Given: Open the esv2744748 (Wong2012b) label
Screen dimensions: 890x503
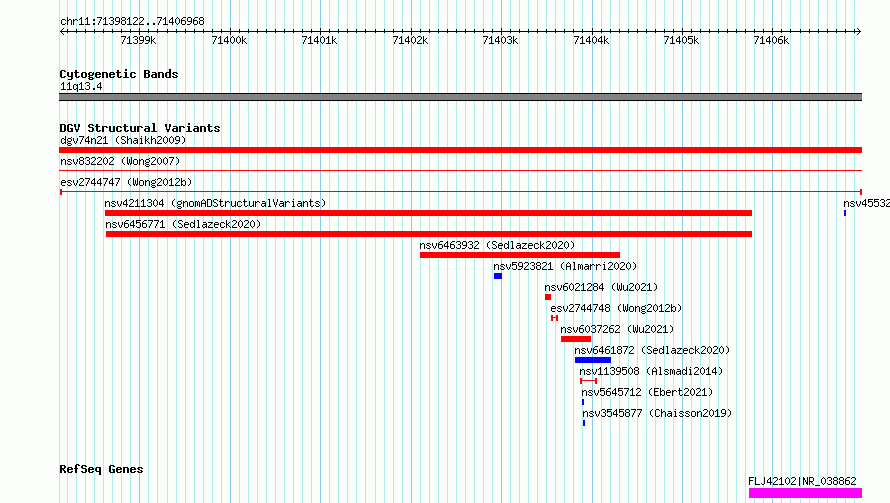Looking at the screenshot, I should tap(616, 308).
